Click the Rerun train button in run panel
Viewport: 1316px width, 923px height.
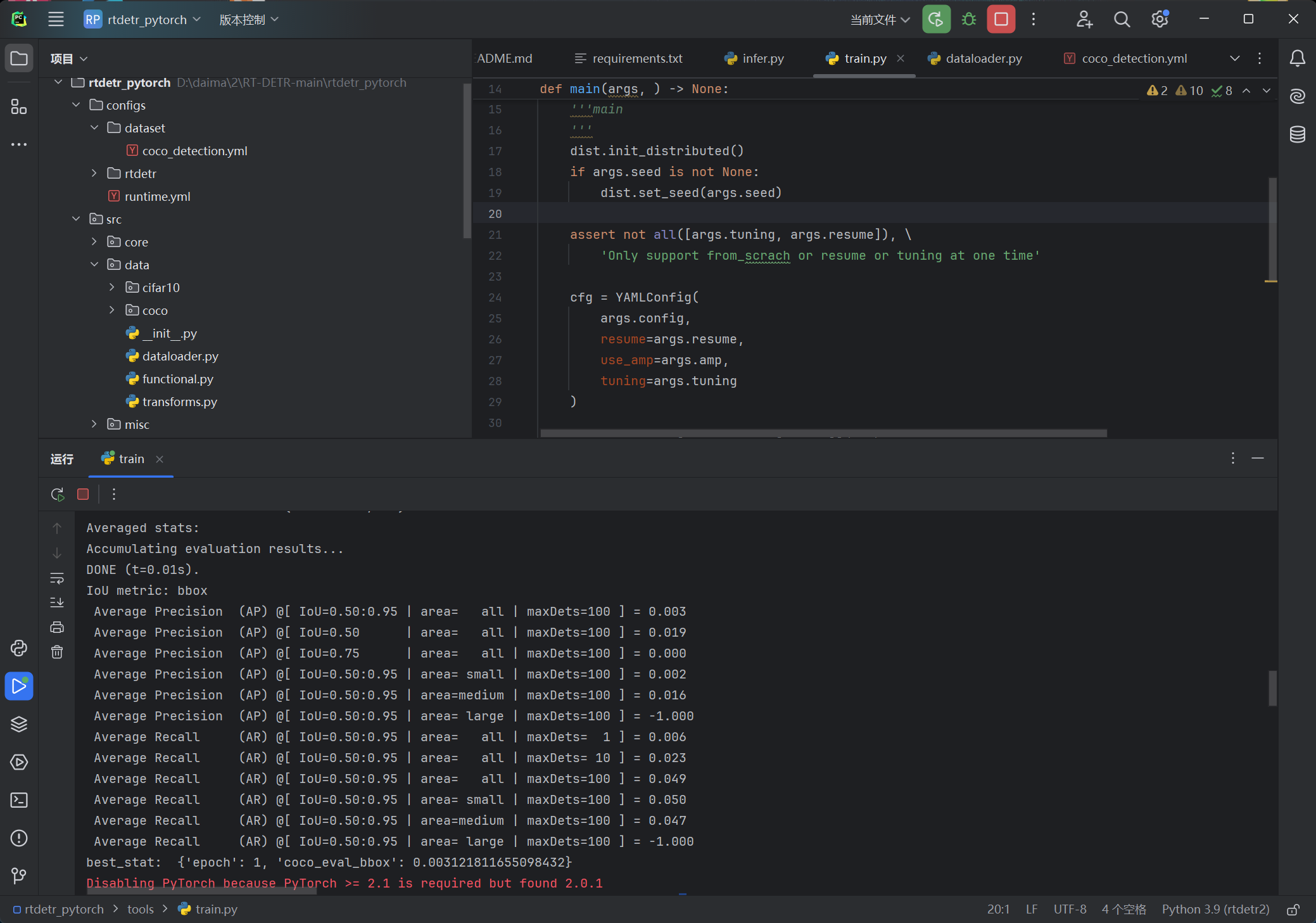pyautogui.click(x=58, y=494)
